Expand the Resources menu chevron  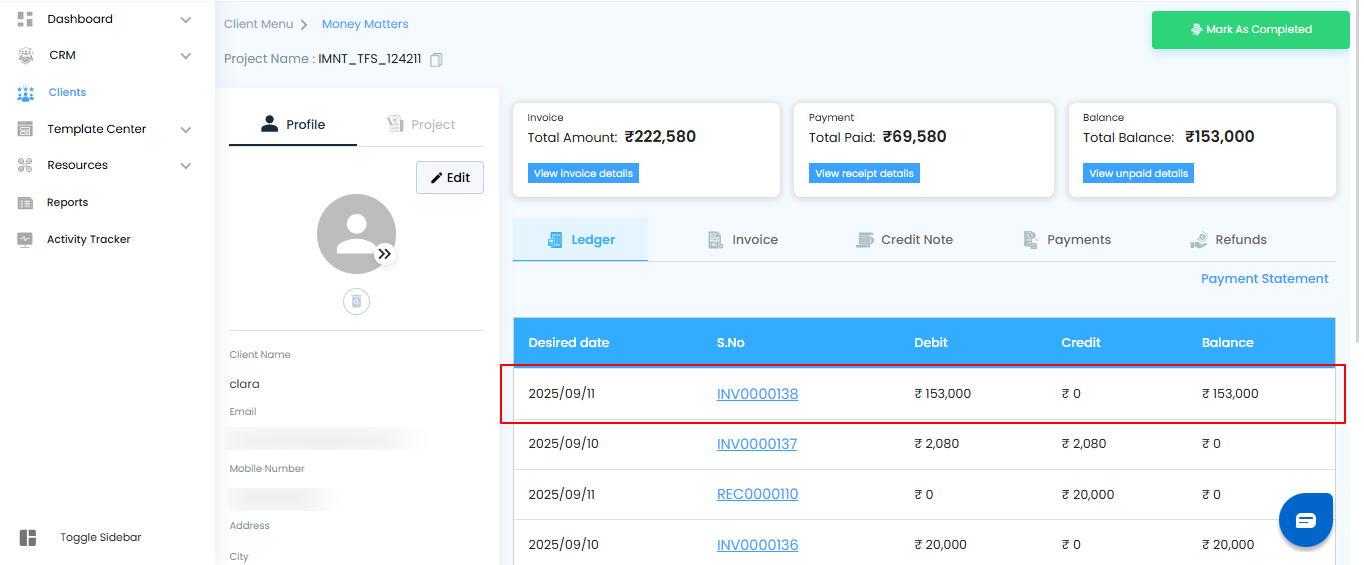pyautogui.click(x=186, y=166)
